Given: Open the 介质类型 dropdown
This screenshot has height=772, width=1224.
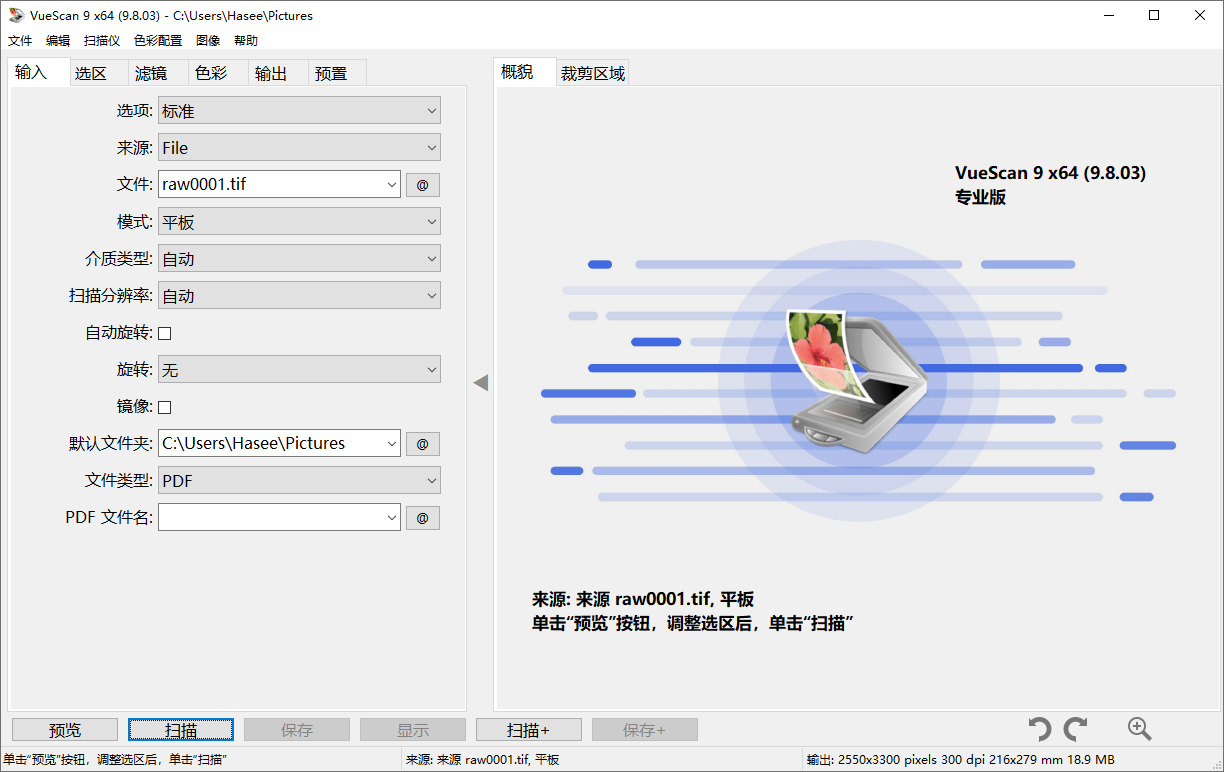Looking at the screenshot, I should point(299,259).
